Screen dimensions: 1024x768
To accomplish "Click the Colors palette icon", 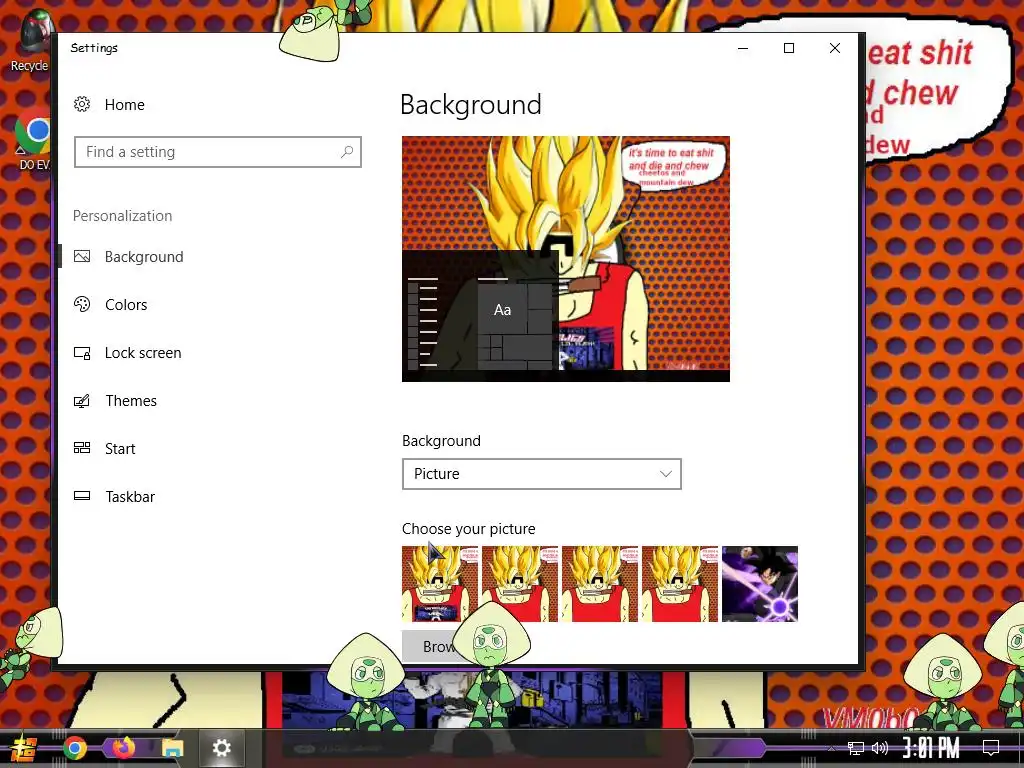I will 82,304.
